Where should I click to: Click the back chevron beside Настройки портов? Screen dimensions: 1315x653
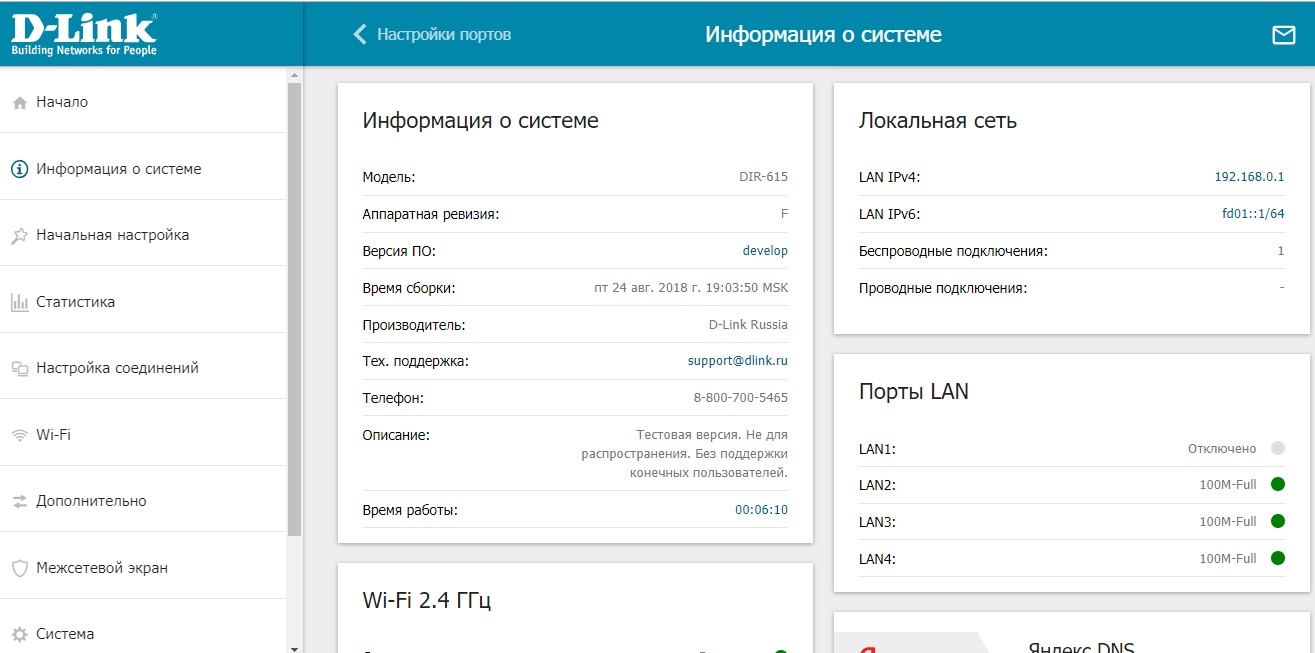(x=360, y=34)
